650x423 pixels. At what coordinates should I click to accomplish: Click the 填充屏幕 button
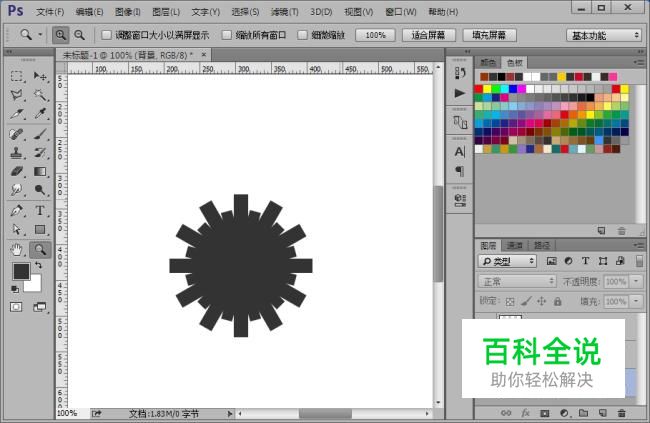(x=489, y=35)
